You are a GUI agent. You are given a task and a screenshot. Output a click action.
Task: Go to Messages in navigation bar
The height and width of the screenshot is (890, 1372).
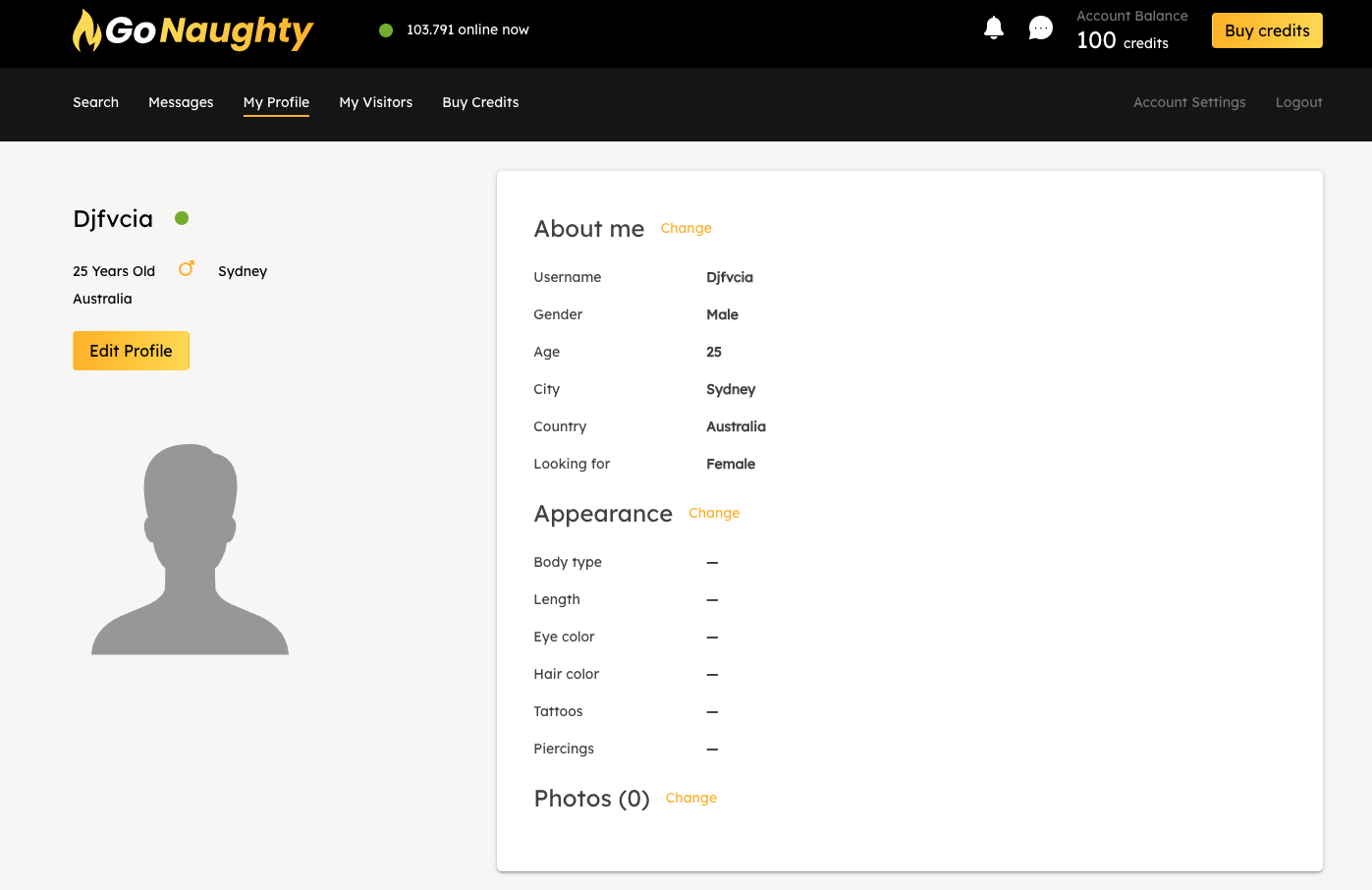coord(181,102)
